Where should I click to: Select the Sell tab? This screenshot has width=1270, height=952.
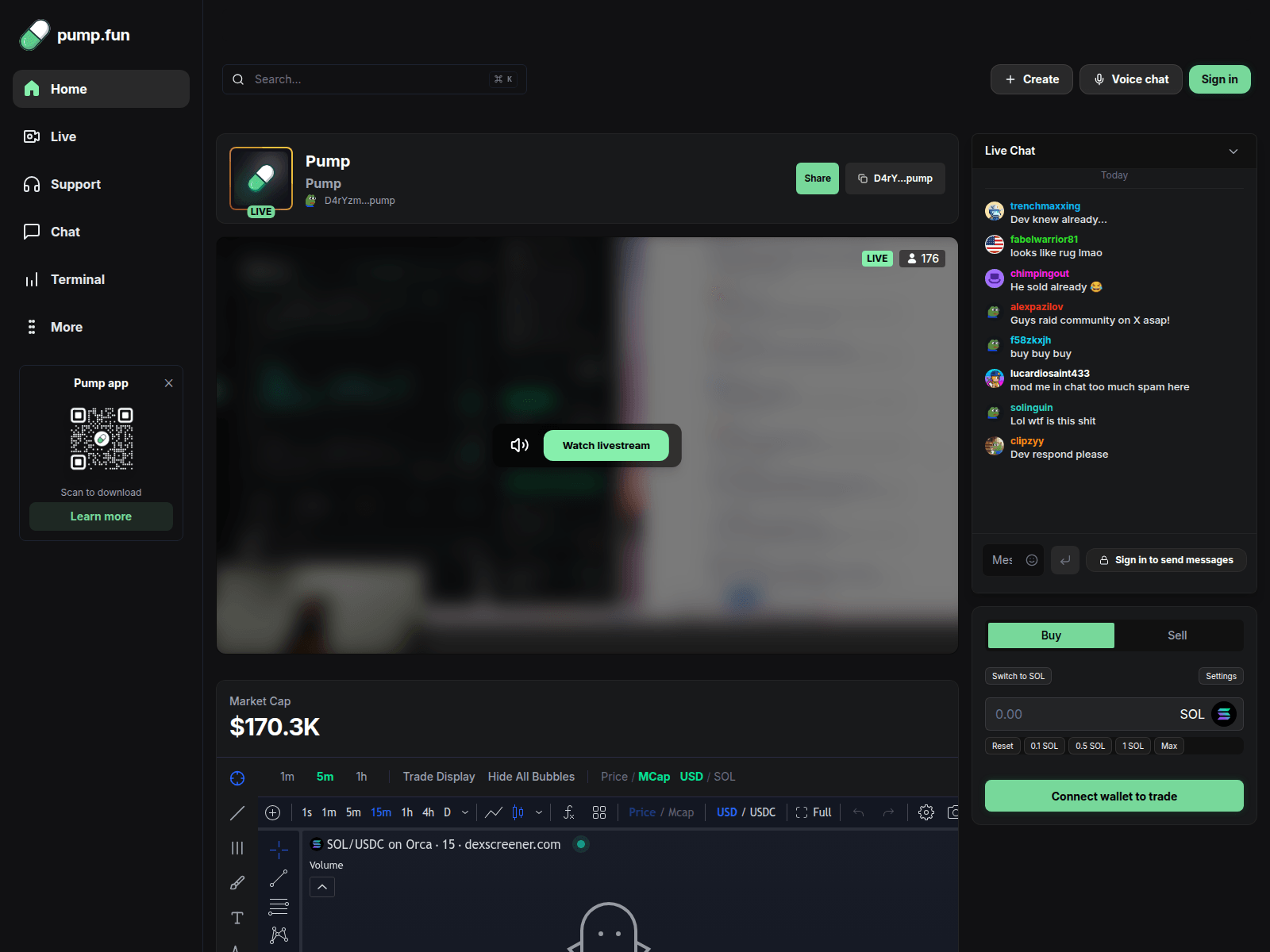pos(1177,635)
